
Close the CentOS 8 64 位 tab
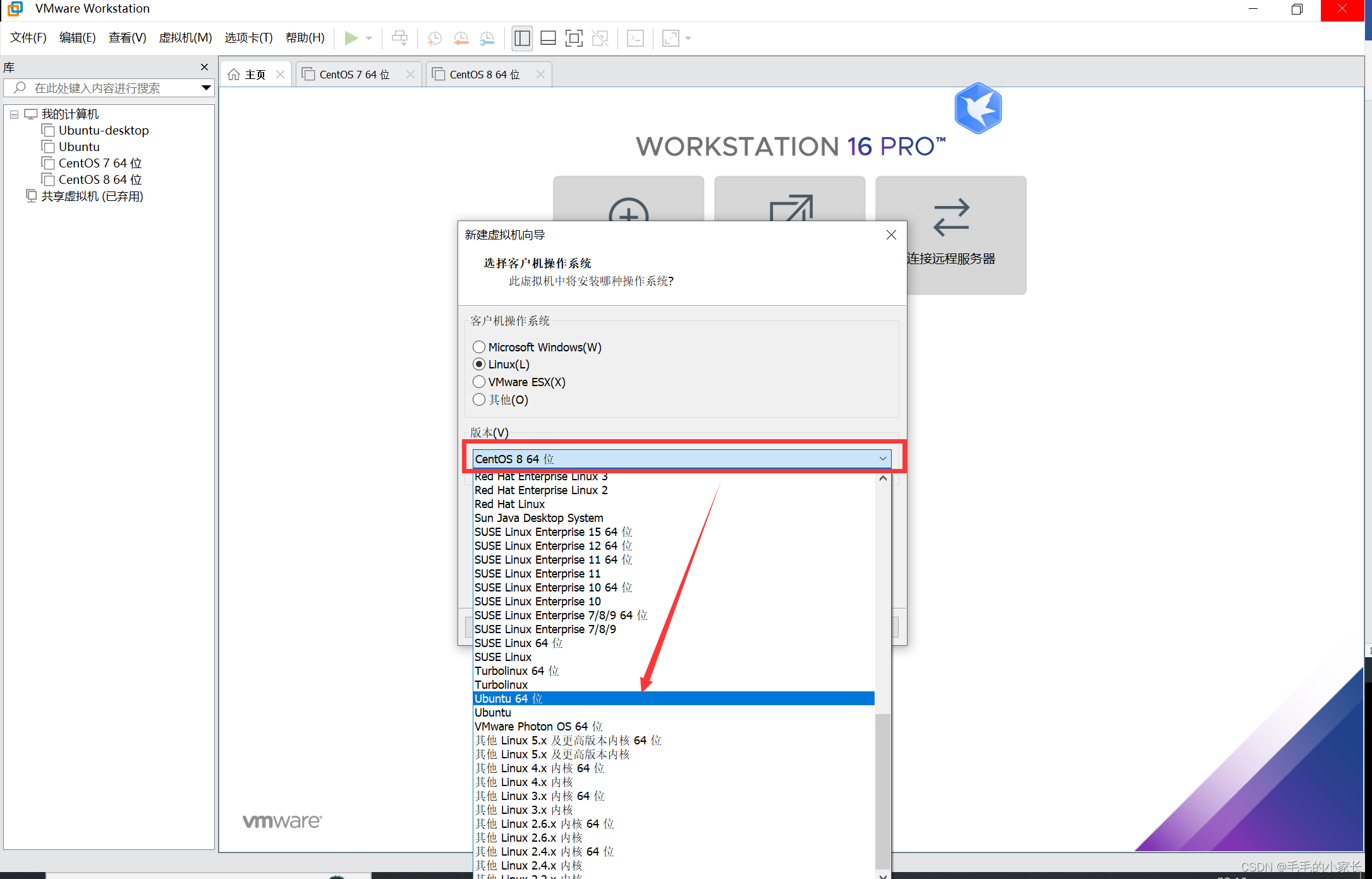(x=540, y=75)
